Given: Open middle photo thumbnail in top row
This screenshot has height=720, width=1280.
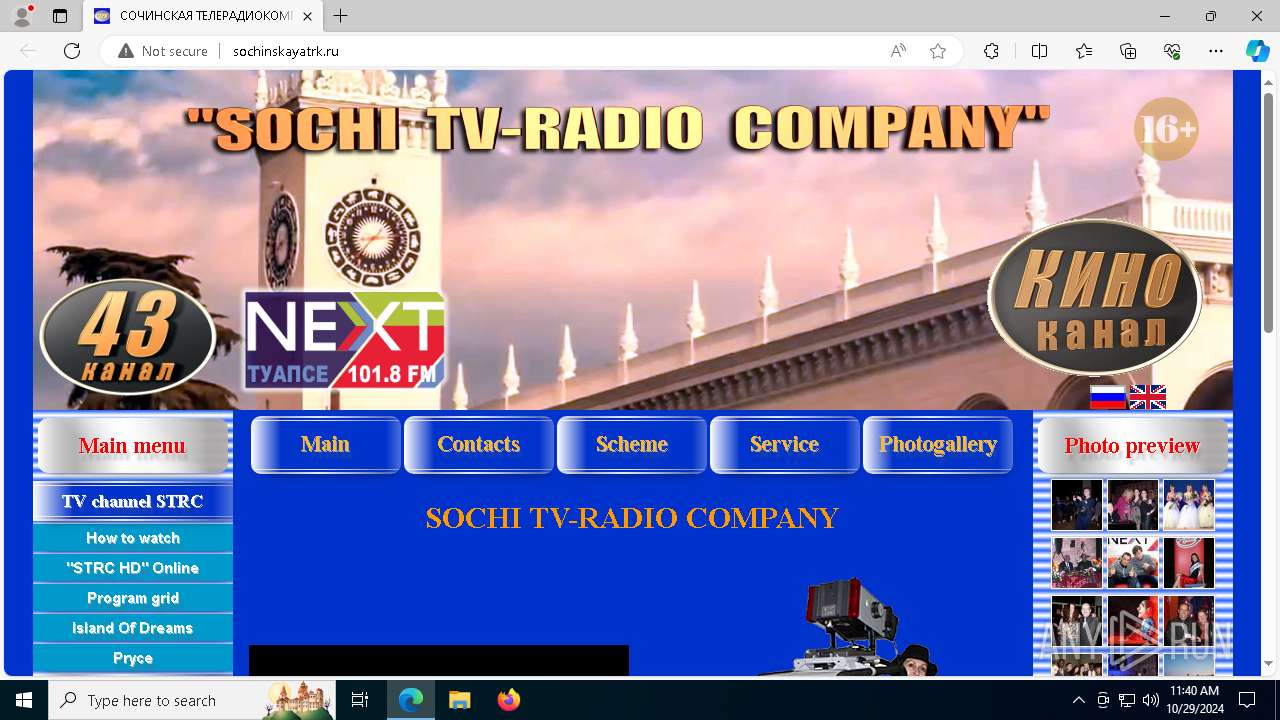Looking at the screenshot, I should coord(1133,505).
